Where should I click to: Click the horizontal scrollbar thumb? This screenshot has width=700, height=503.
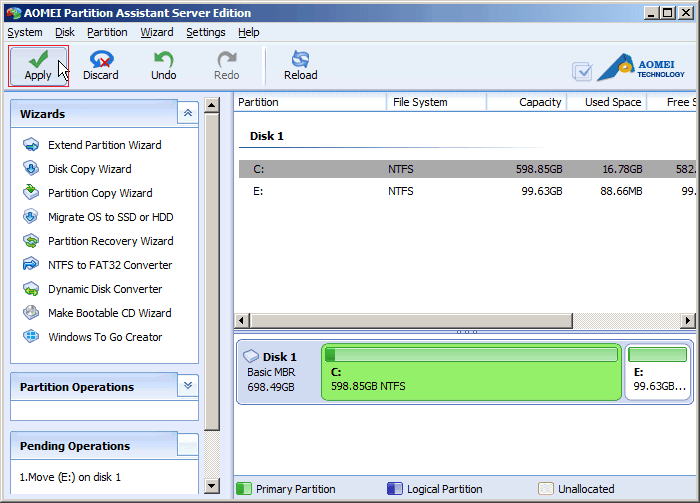point(411,320)
